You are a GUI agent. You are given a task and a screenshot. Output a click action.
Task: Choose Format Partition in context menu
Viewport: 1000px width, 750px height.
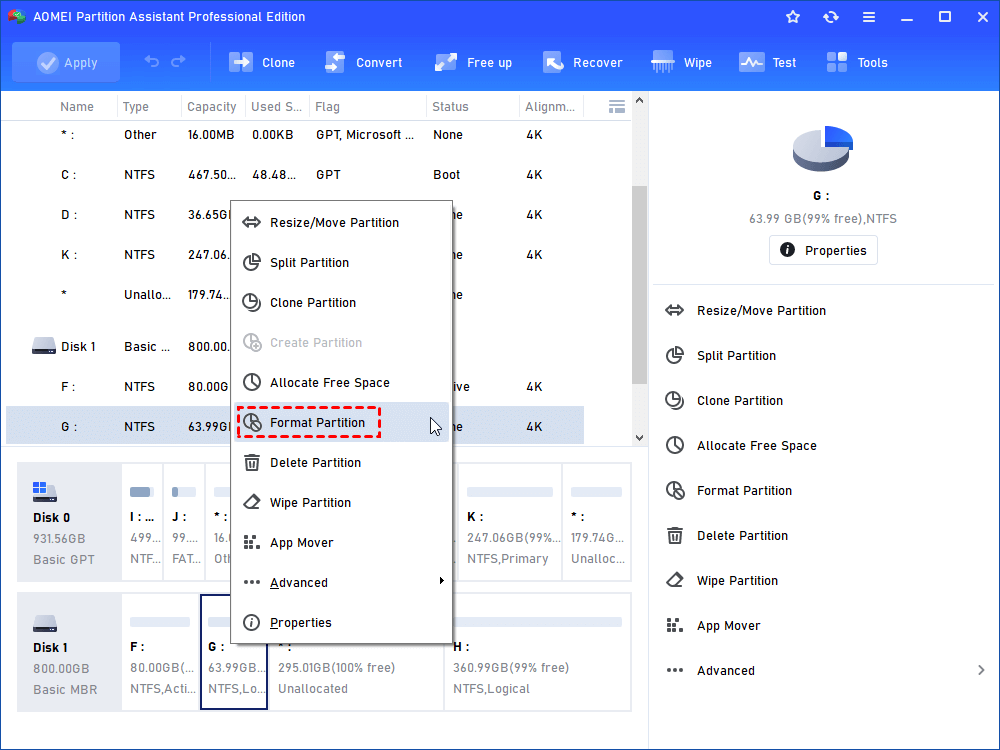coord(342,423)
